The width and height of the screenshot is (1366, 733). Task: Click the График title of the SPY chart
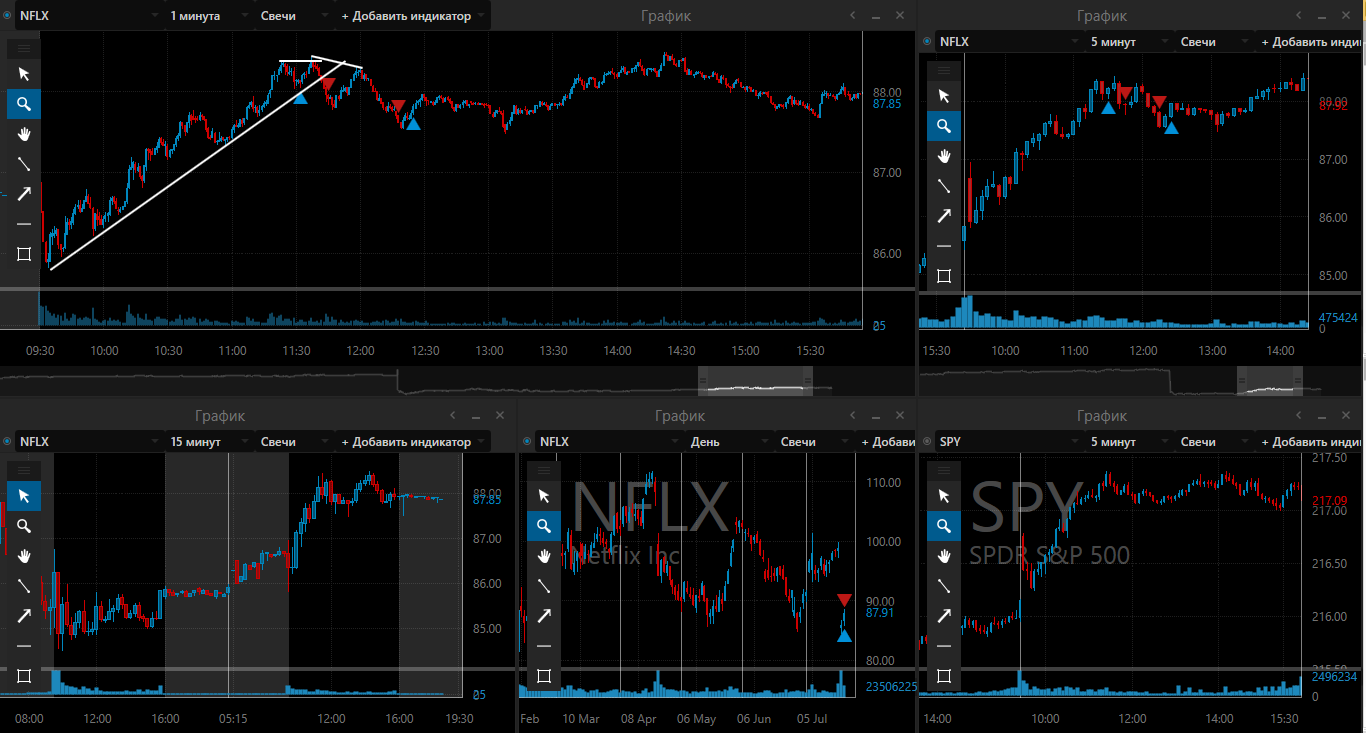[1102, 416]
